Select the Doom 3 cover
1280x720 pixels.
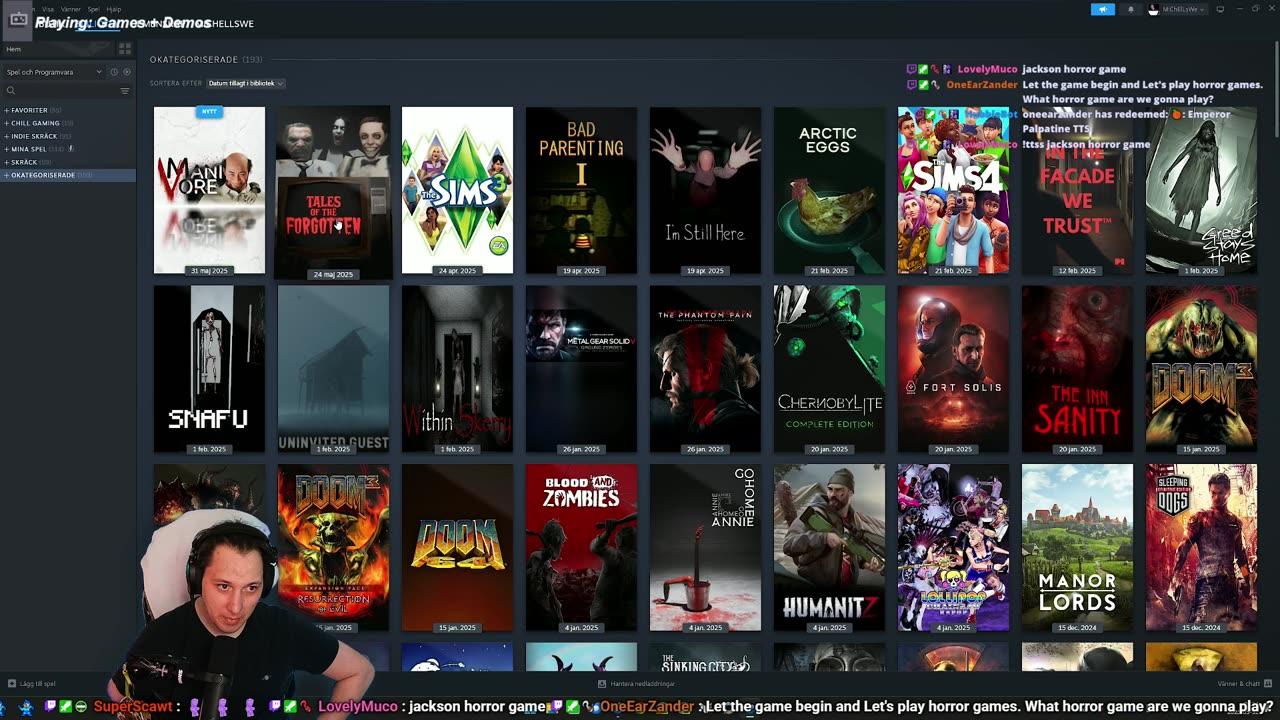point(1201,369)
